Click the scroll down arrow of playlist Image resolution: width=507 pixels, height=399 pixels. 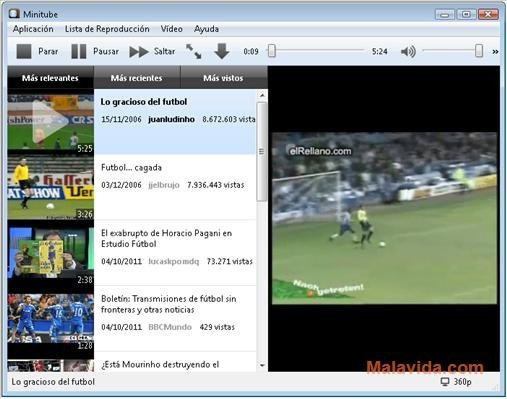[262, 366]
